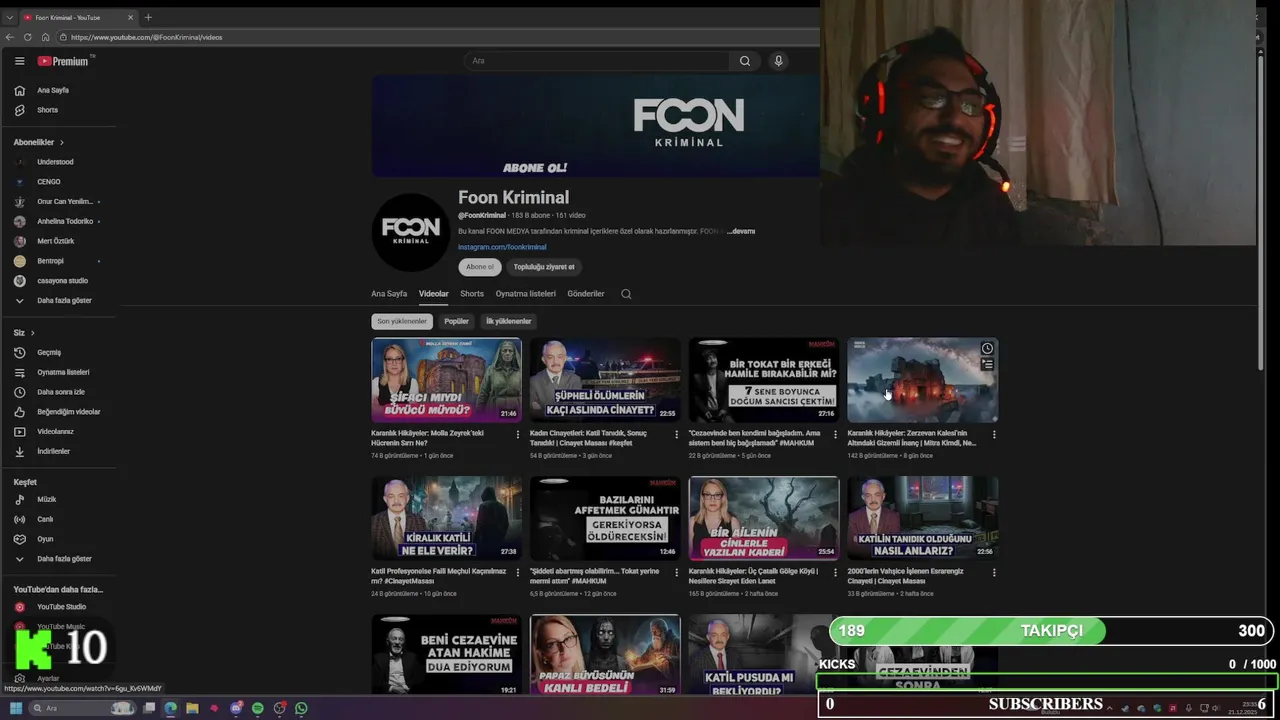The image size is (1280, 720).
Task: Click browser home icon
Action: pyautogui.click(x=45, y=37)
